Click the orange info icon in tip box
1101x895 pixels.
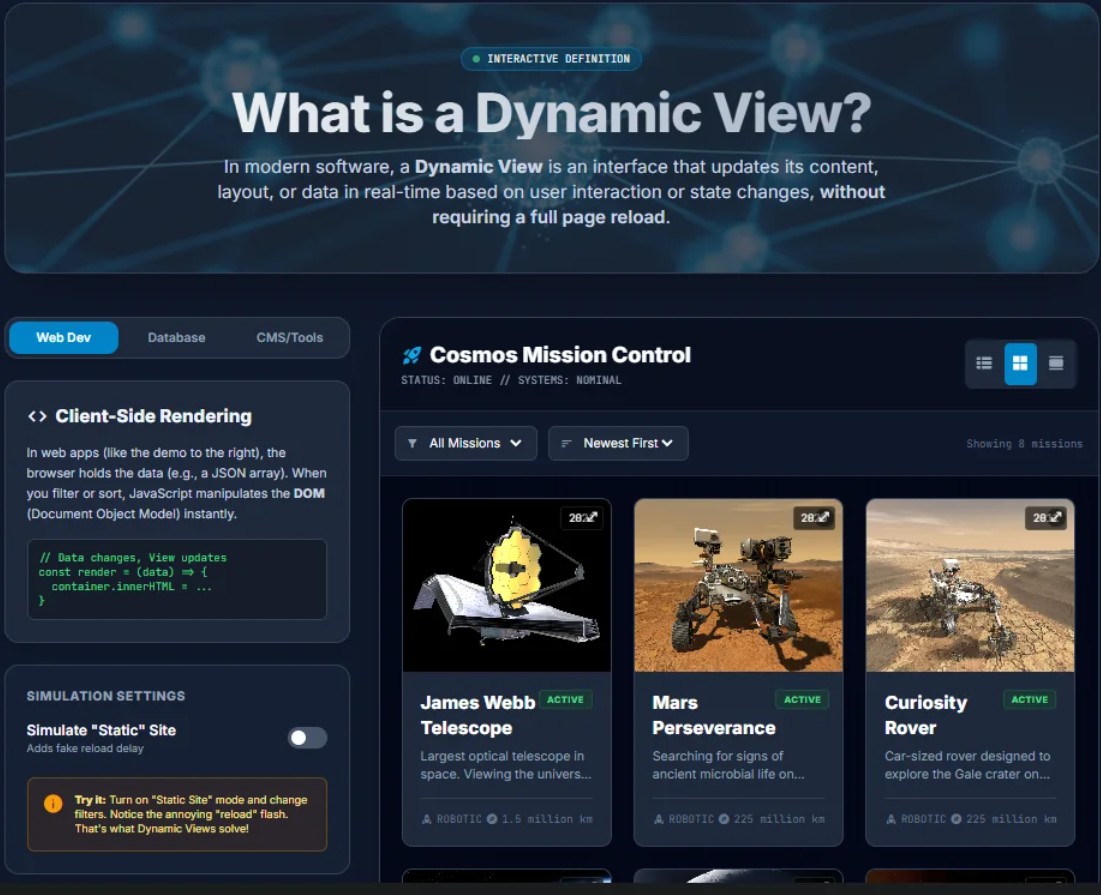pyautogui.click(x=53, y=803)
